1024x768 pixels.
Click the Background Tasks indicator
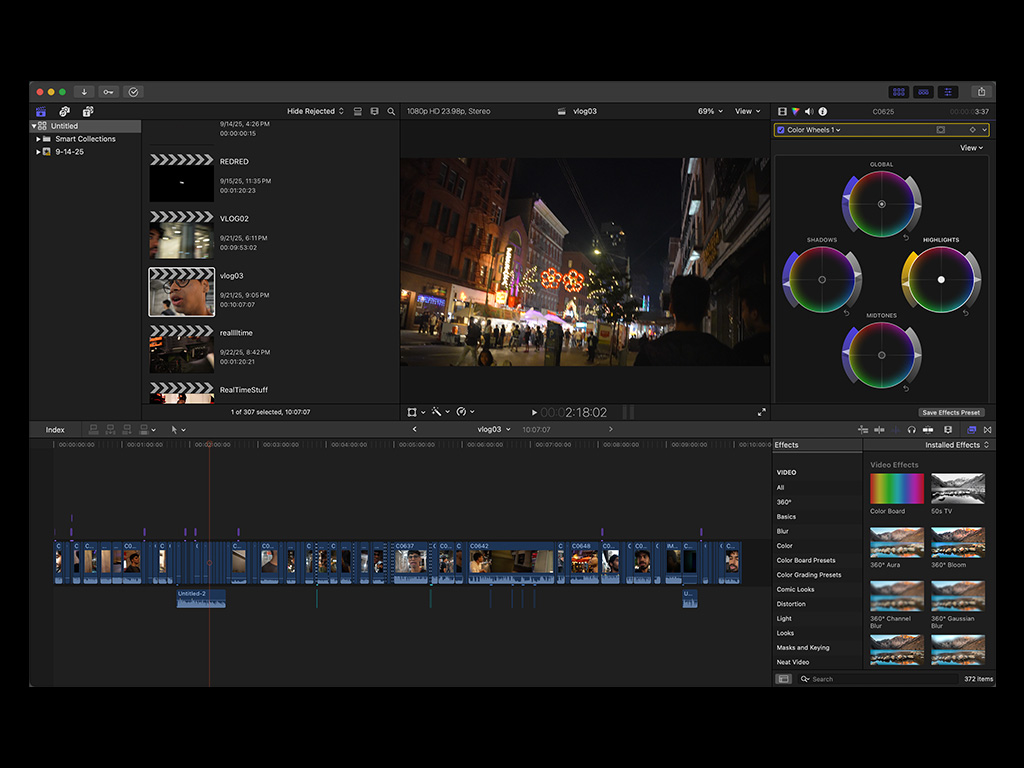click(133, 92)
